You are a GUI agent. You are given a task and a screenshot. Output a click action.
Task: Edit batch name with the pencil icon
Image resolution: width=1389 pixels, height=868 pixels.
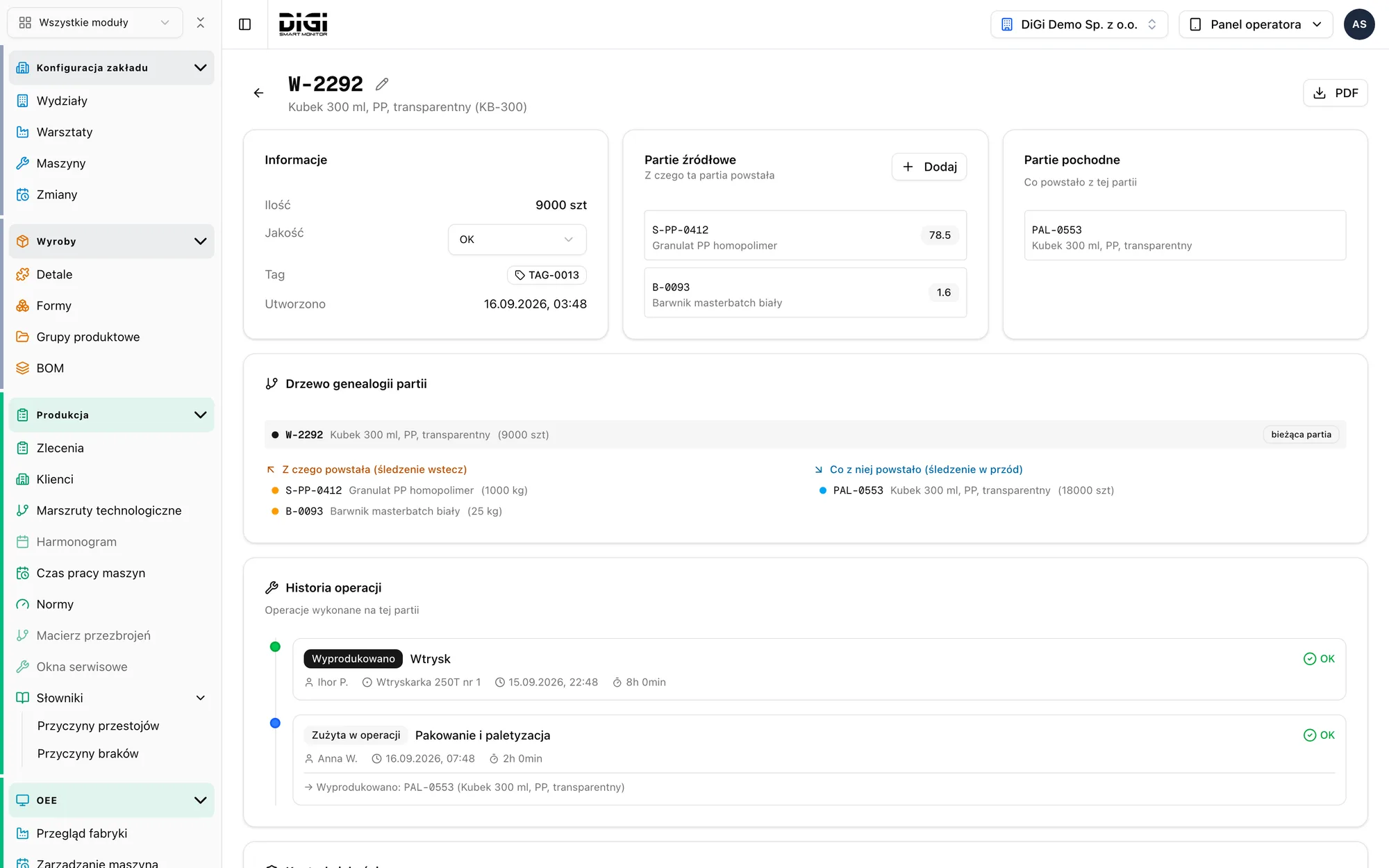click(x=382, y=84)
